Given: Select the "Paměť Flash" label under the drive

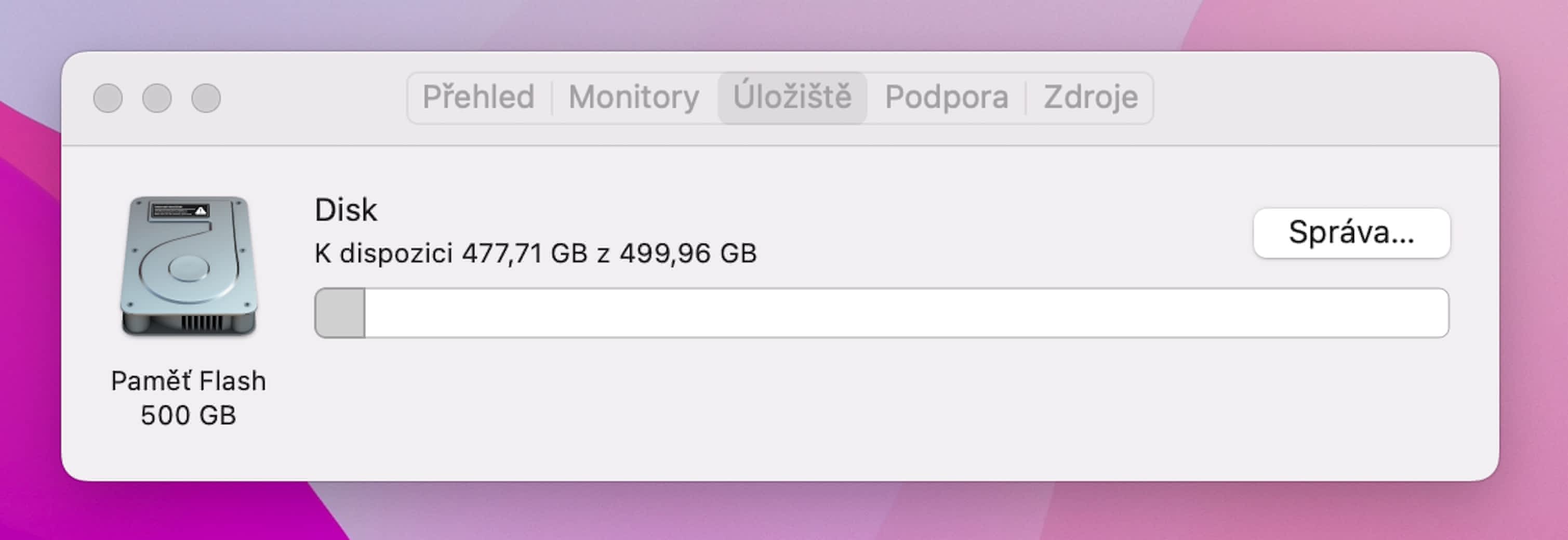Looking at the screenshot, I should tap(189, 381).
